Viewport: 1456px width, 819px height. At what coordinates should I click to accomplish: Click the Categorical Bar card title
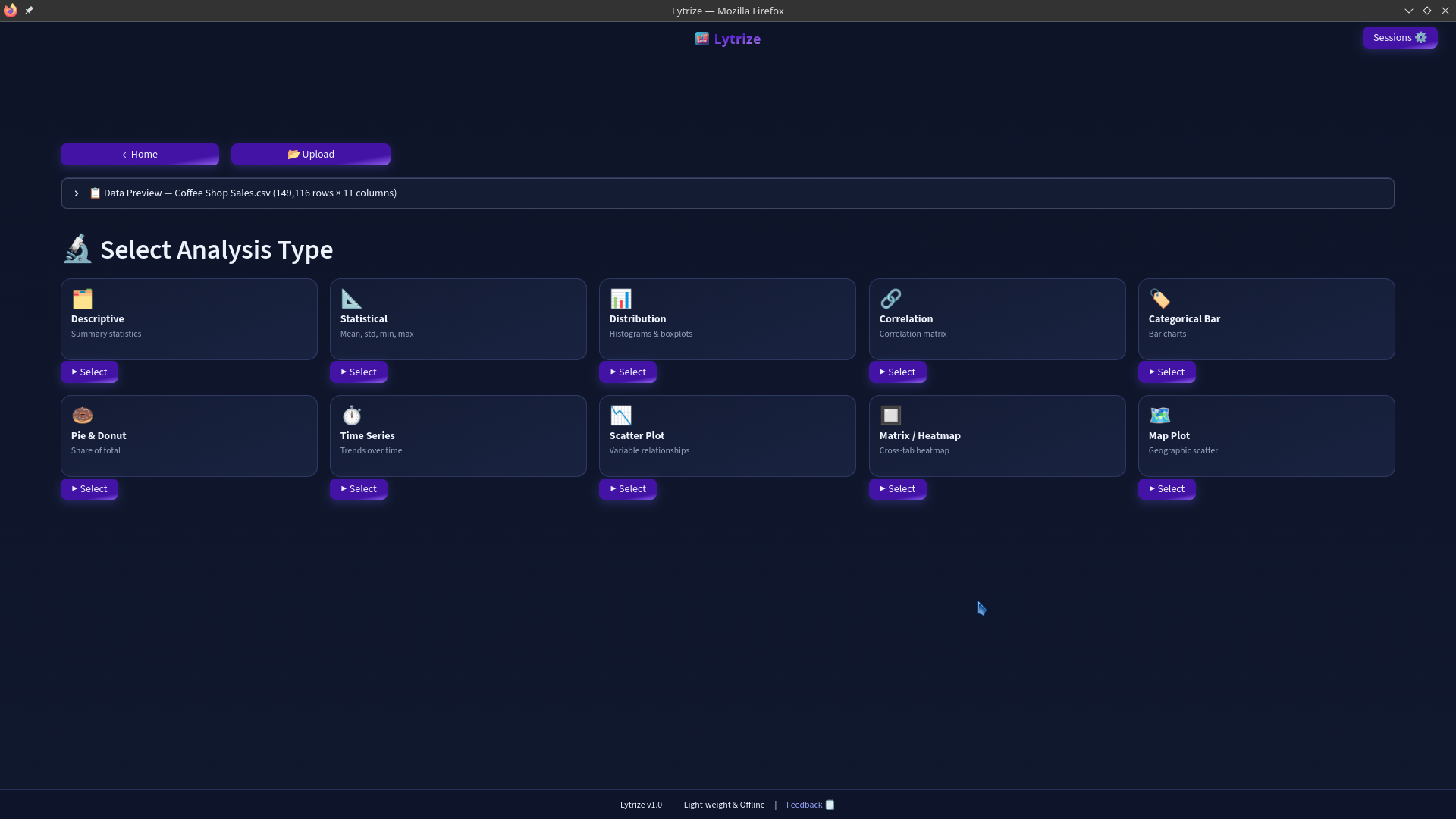(x=1184, y=318)
